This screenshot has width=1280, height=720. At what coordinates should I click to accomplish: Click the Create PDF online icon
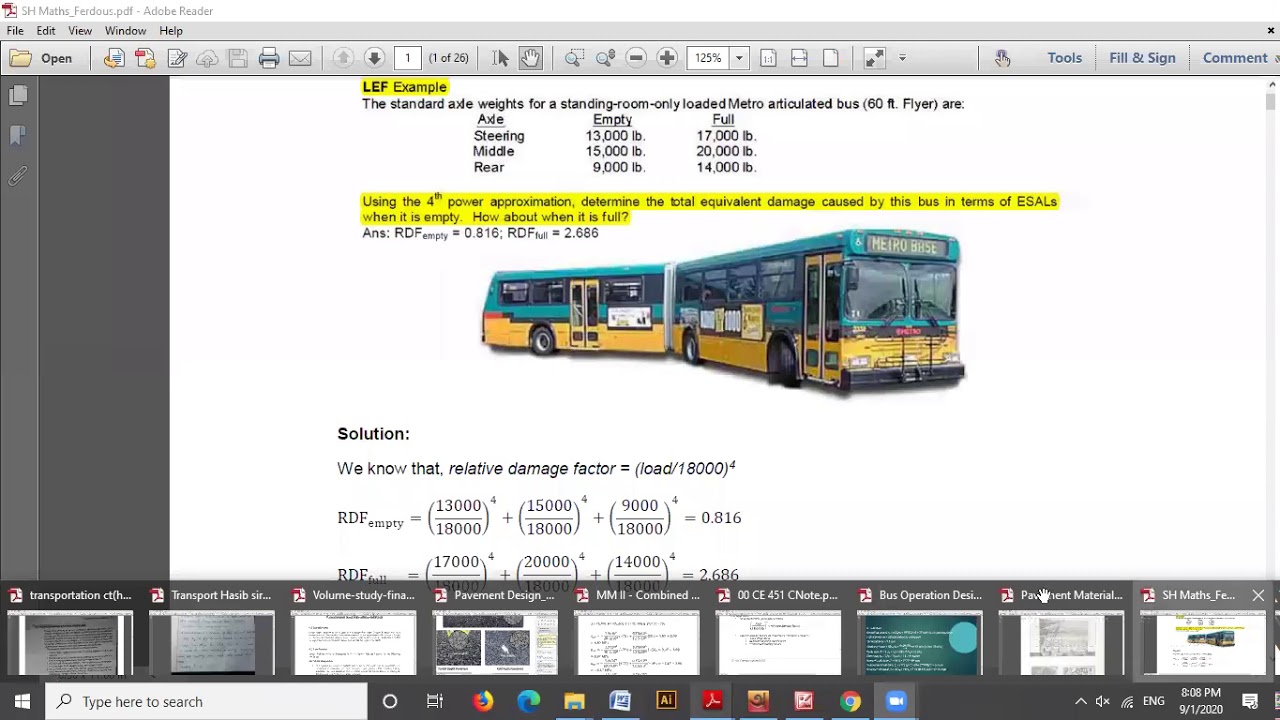point(114,58)
